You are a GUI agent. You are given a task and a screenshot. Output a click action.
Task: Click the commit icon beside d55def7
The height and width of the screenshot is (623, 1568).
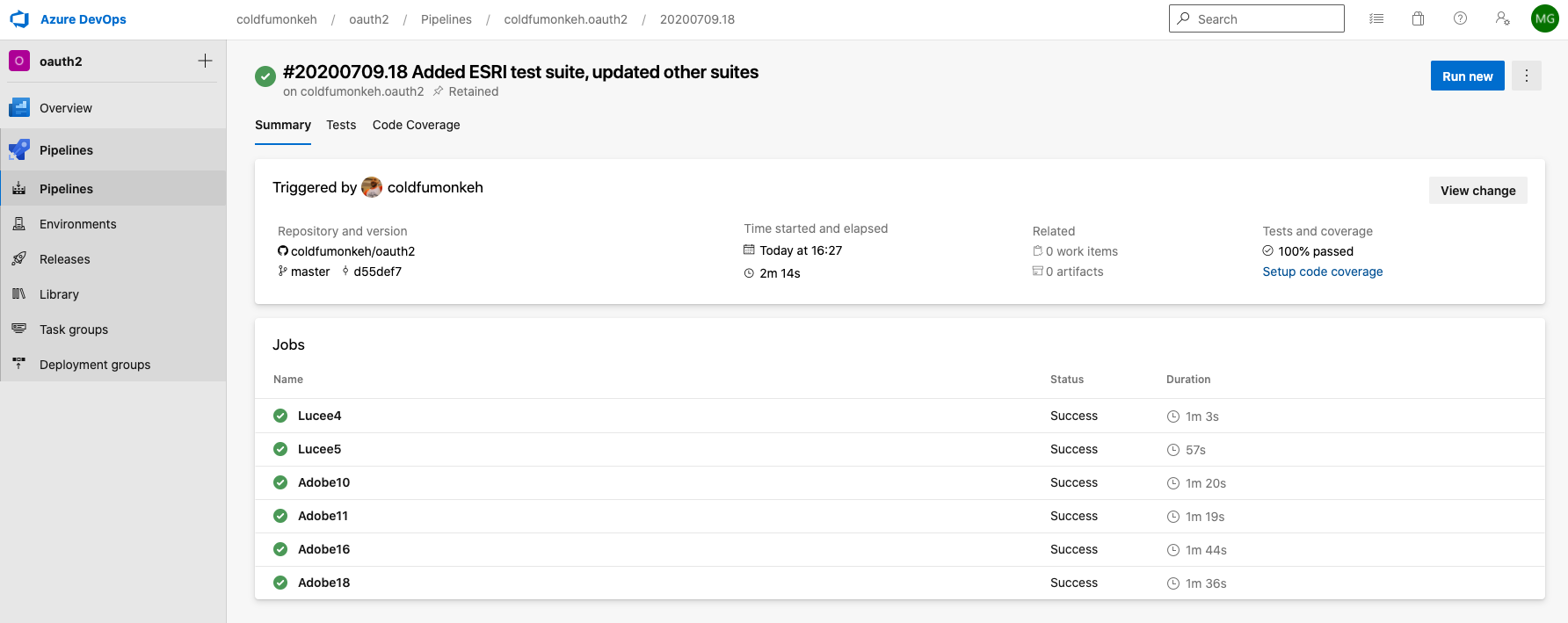click(345, 272)
